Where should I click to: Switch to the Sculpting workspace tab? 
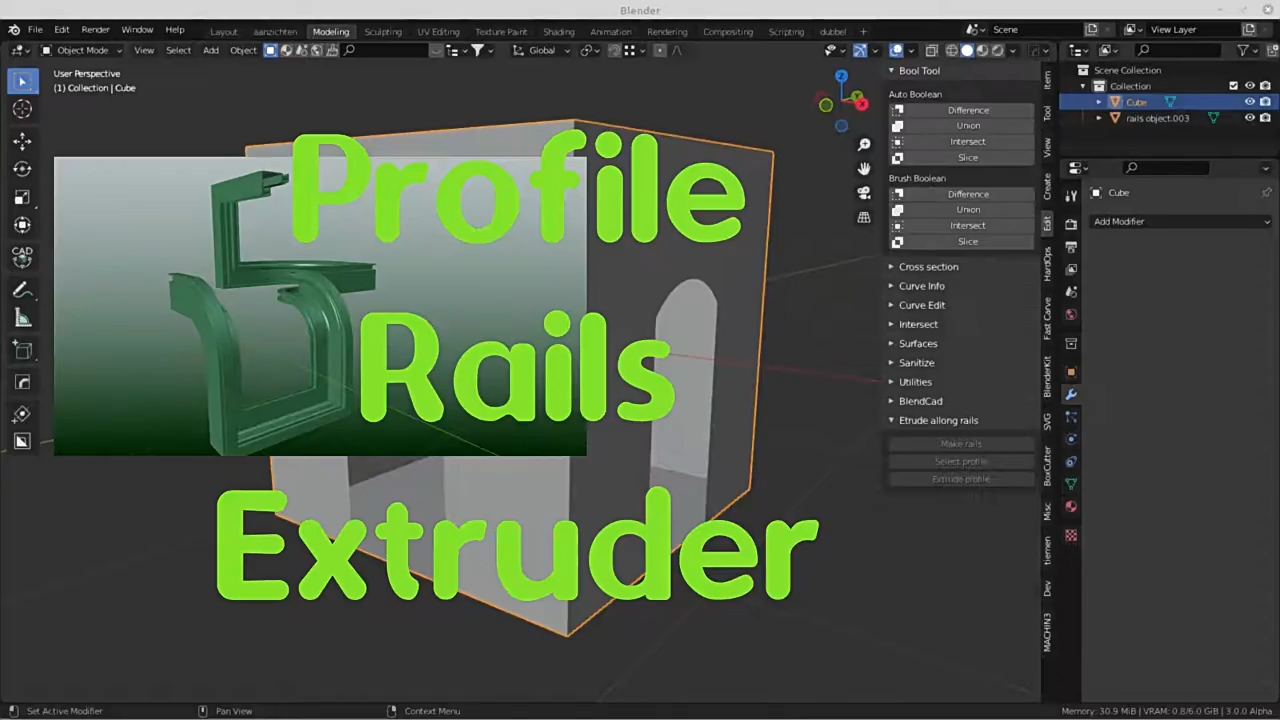pyautogui.click(x=383, y=32)
